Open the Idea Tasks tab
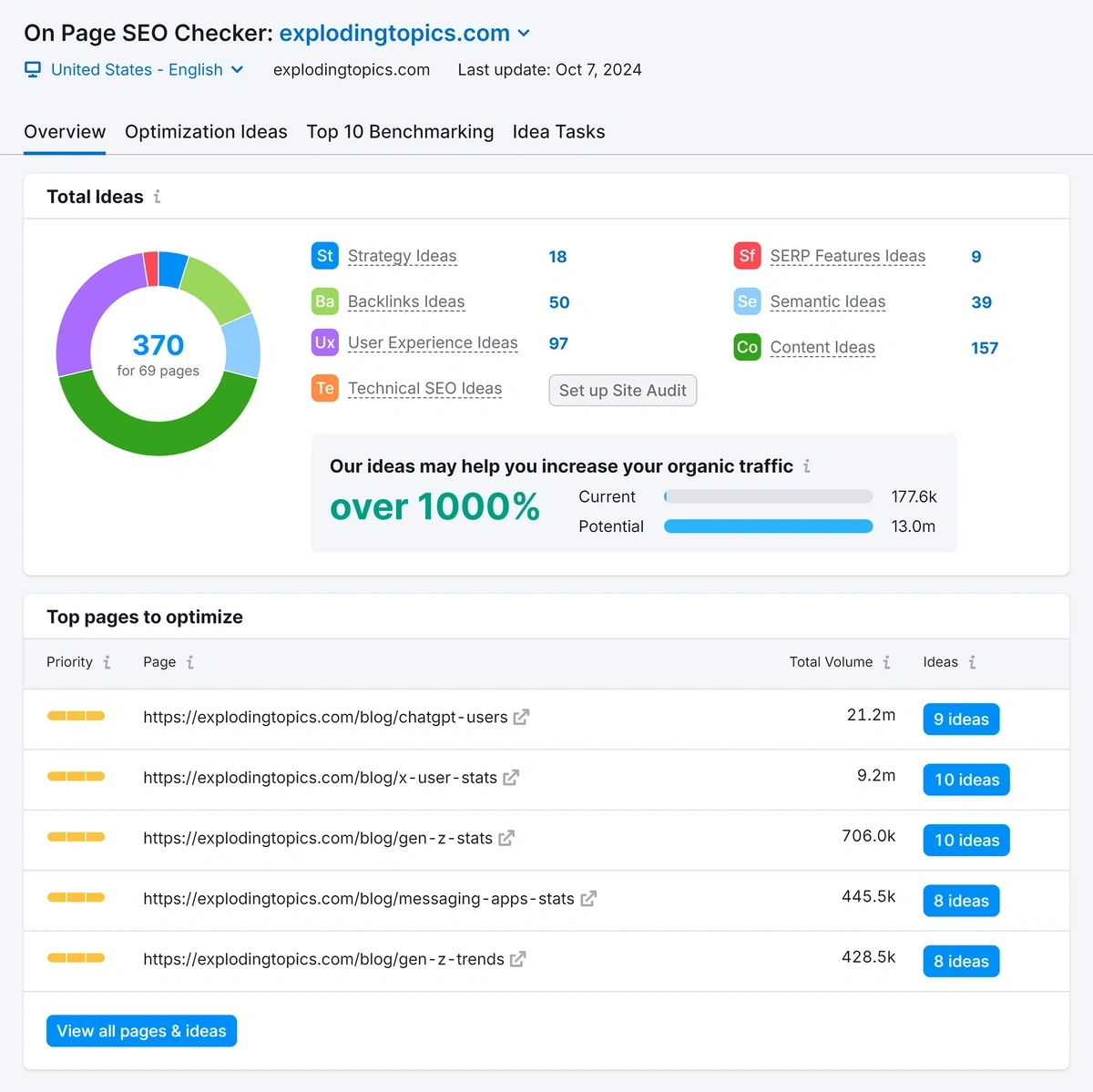Screen dimensions: 1093x1092 point(558,132)
